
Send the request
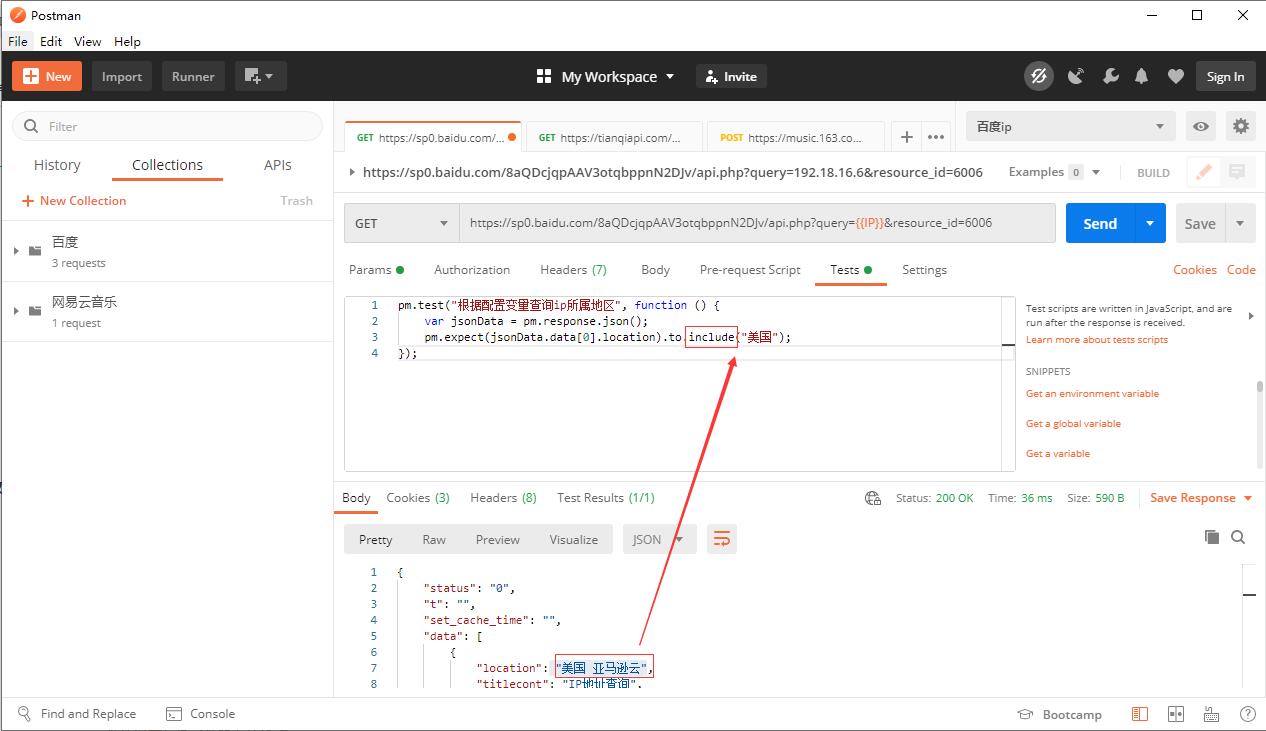(1100, 223)
